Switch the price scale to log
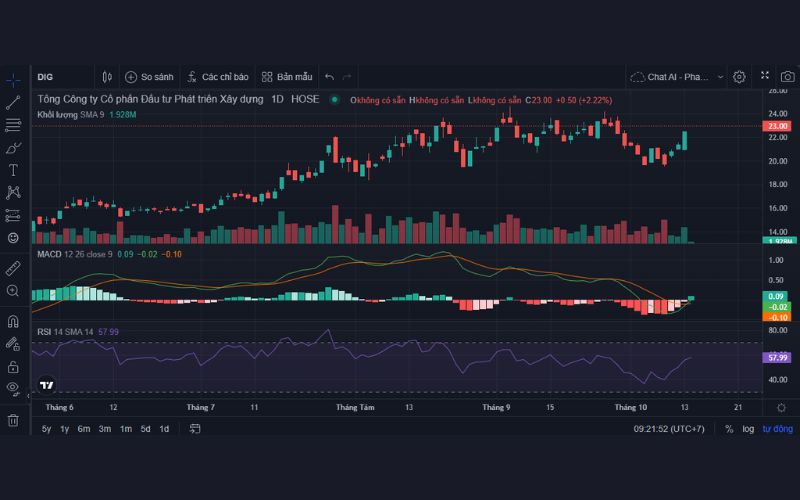The width and height of the screenshot is (800, 500). point(748,429)
